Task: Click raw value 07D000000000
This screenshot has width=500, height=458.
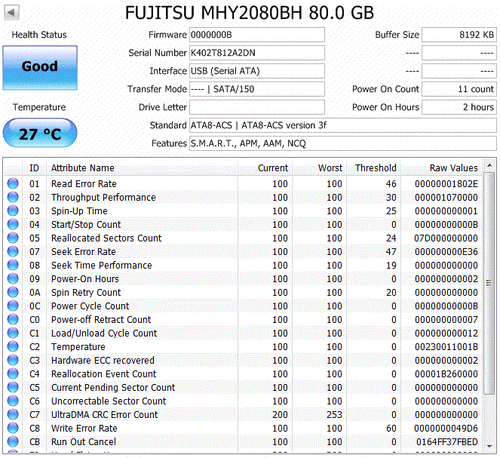Action: pos(446,238)
